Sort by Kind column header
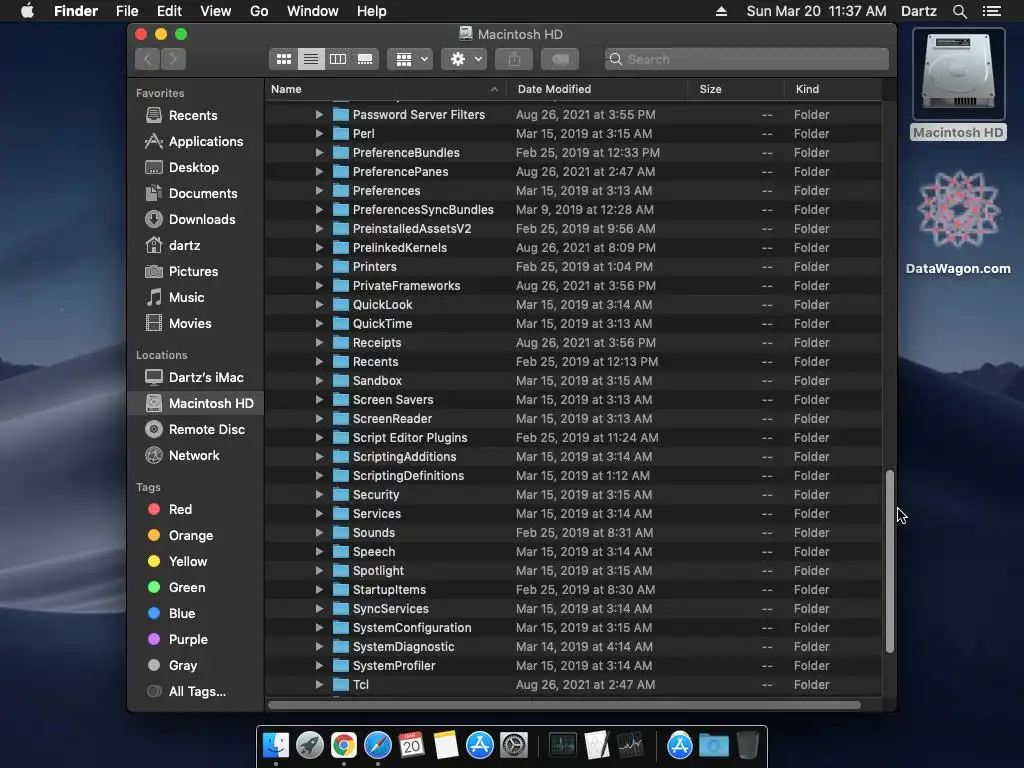The image size is (1024, 768). [x=833, y=89]
